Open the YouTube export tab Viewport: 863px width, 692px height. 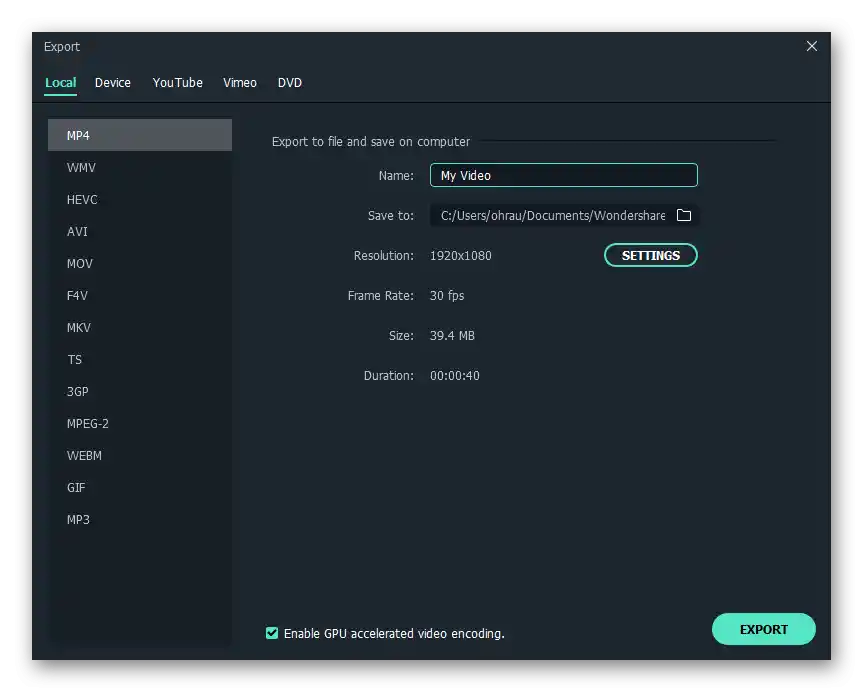(x=178, y=83)
